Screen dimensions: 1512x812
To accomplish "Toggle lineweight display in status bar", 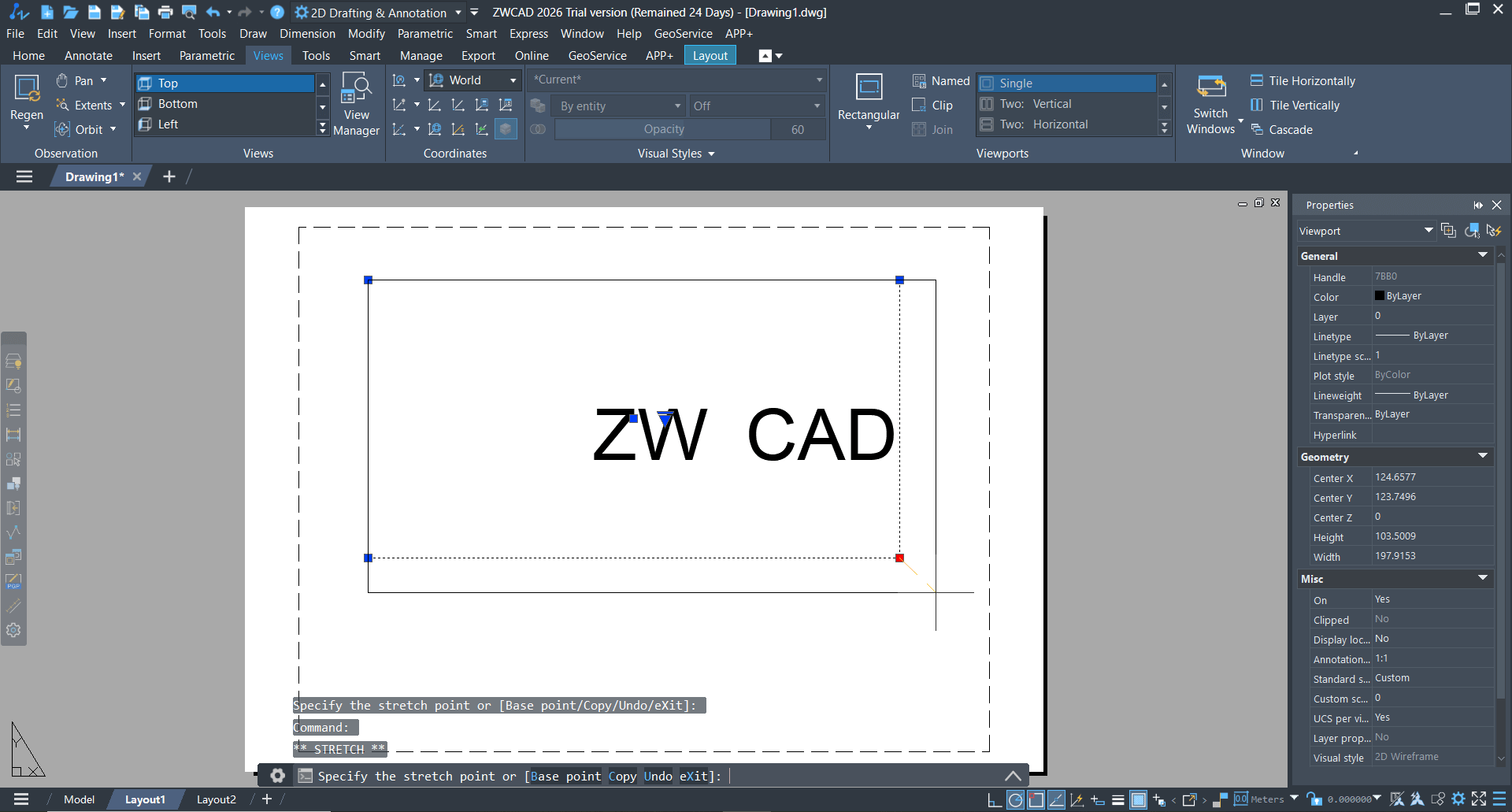I will (x=1118, y=800).
